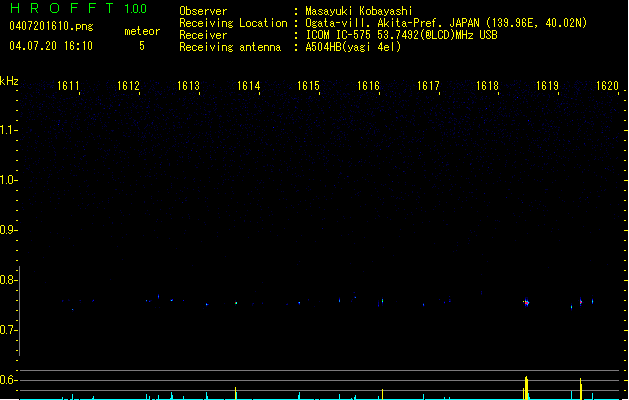The height and width of the screenshot is (400, 629).
Task: Click the 1616 time axis tick
Action: (x=368, y=86)
